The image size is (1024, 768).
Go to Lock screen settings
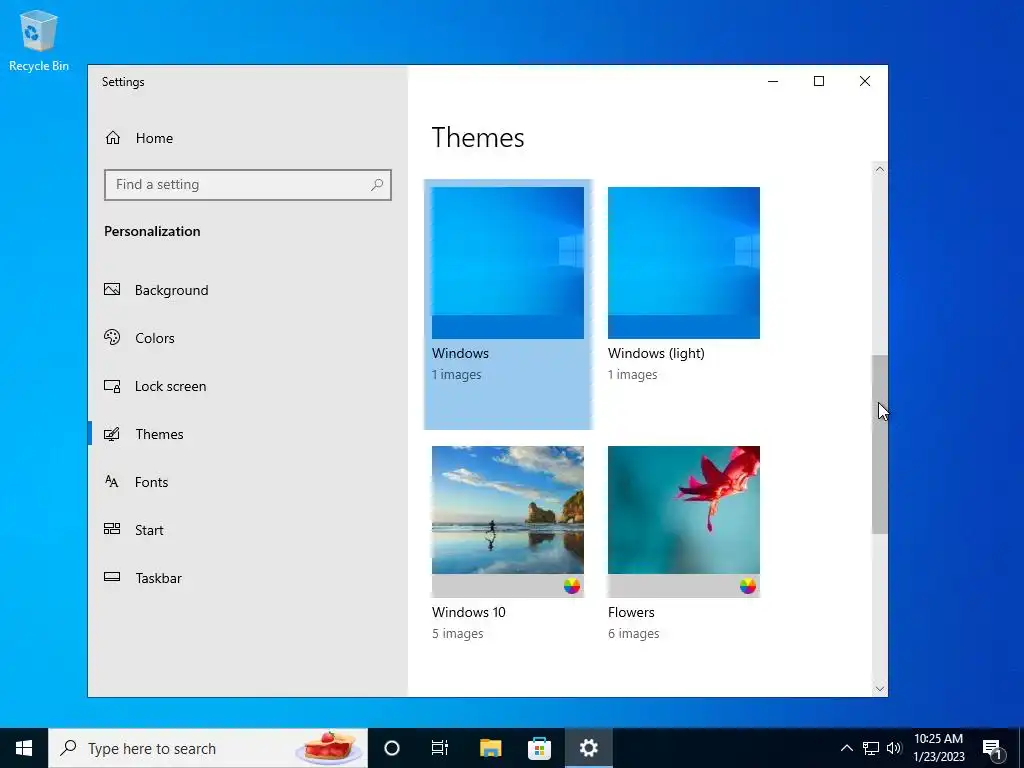pos(247,386)
